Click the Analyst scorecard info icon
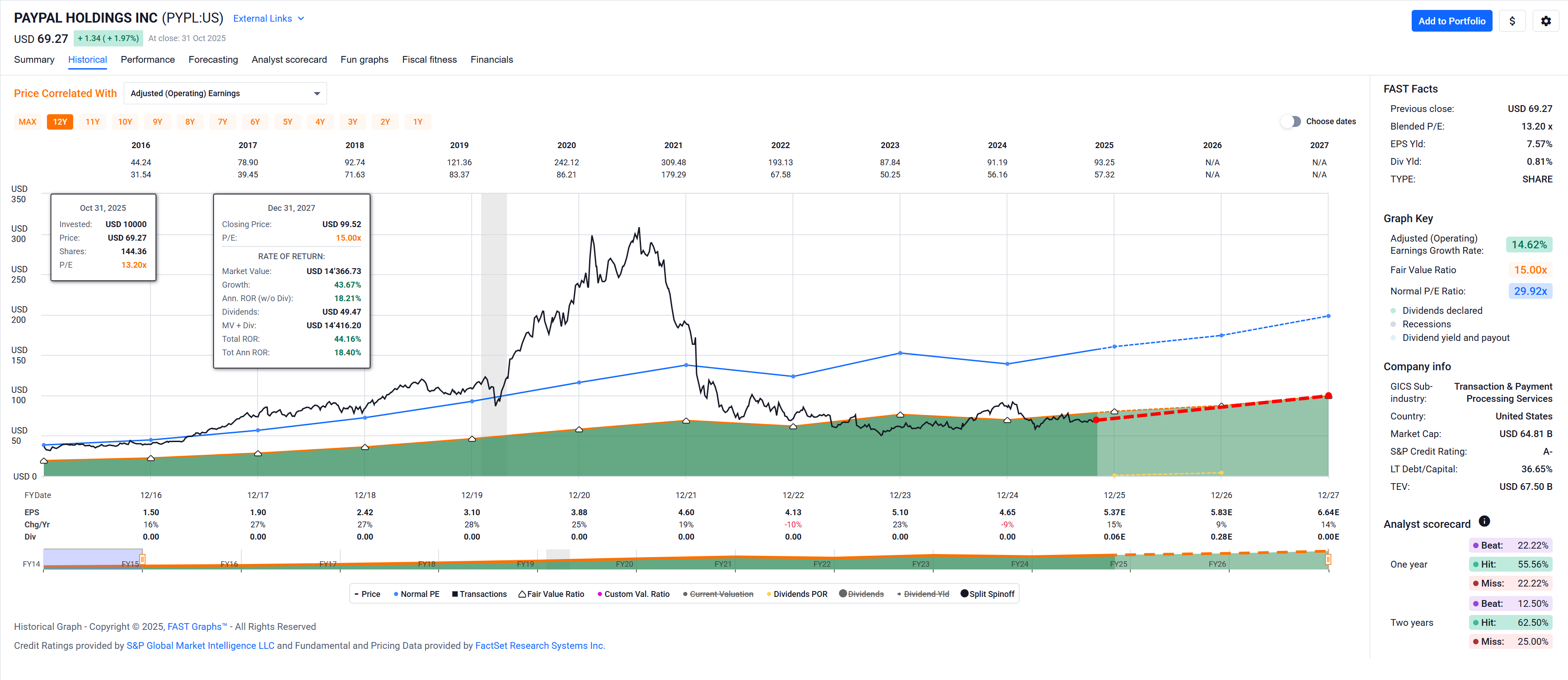The height and width of the screenshot is (680, 1568). 1484,521
